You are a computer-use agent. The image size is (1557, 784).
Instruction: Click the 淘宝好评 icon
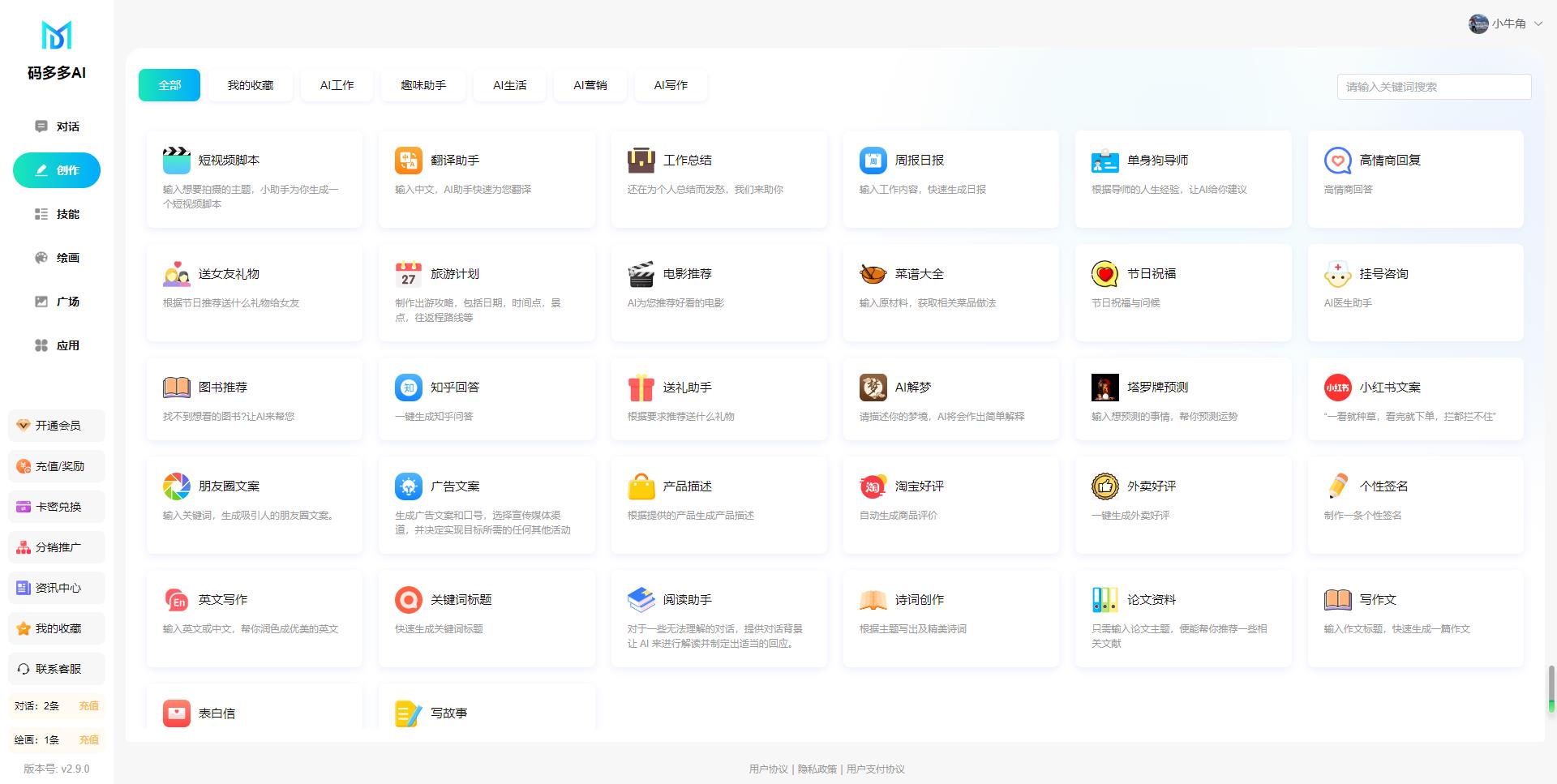(x=873, y=486)
